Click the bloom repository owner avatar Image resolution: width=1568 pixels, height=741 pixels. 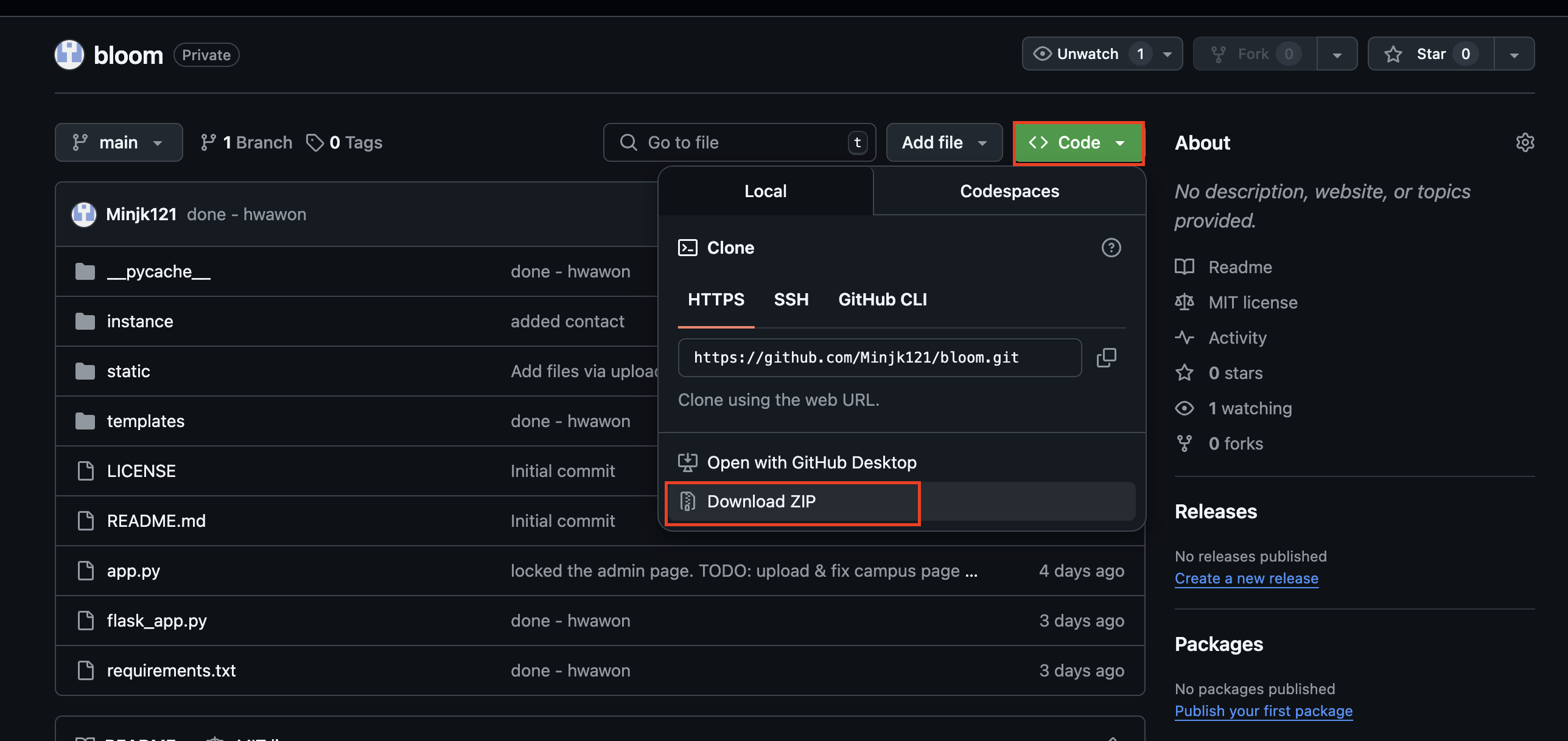69,55
